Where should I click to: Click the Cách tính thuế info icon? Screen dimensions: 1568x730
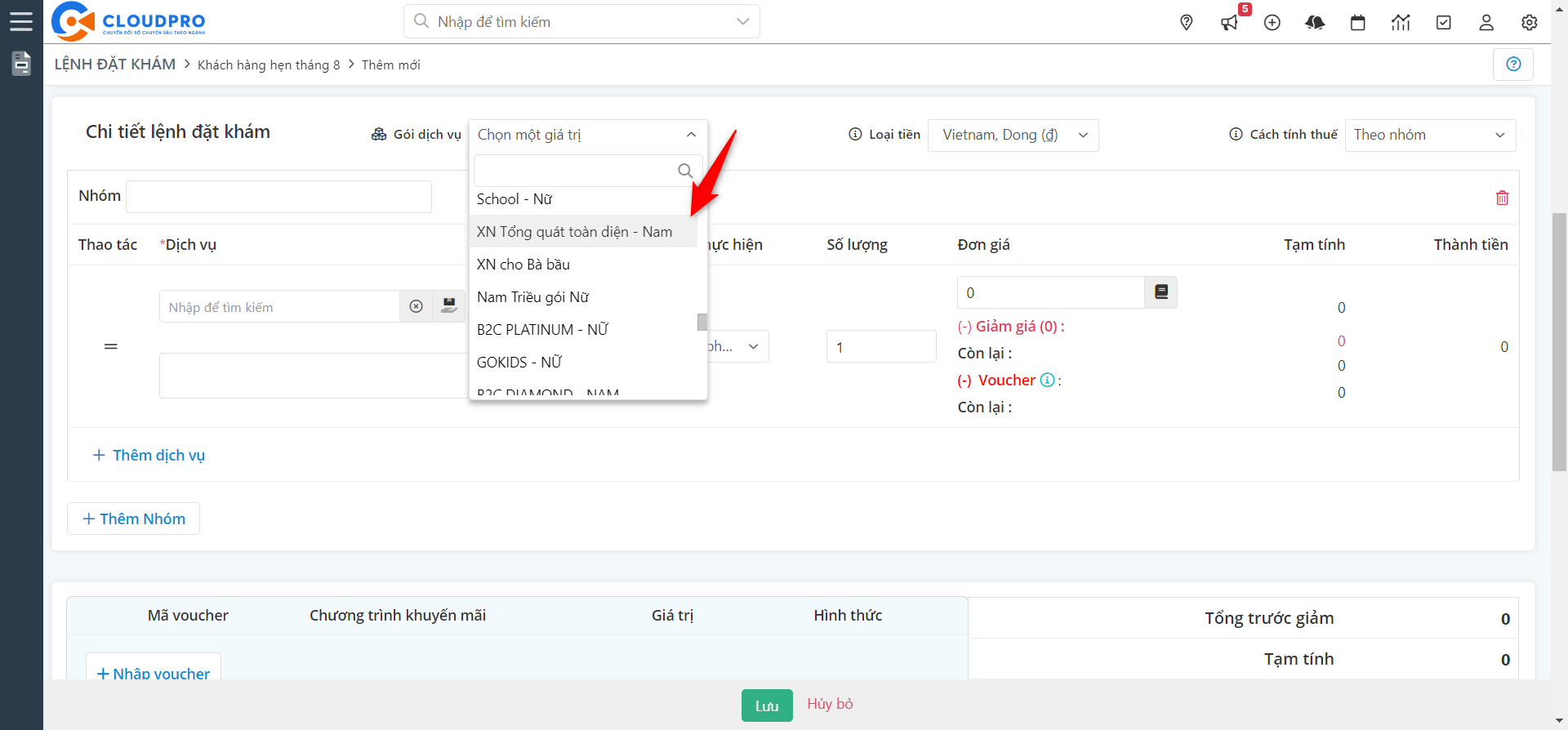click(1236, 135)
